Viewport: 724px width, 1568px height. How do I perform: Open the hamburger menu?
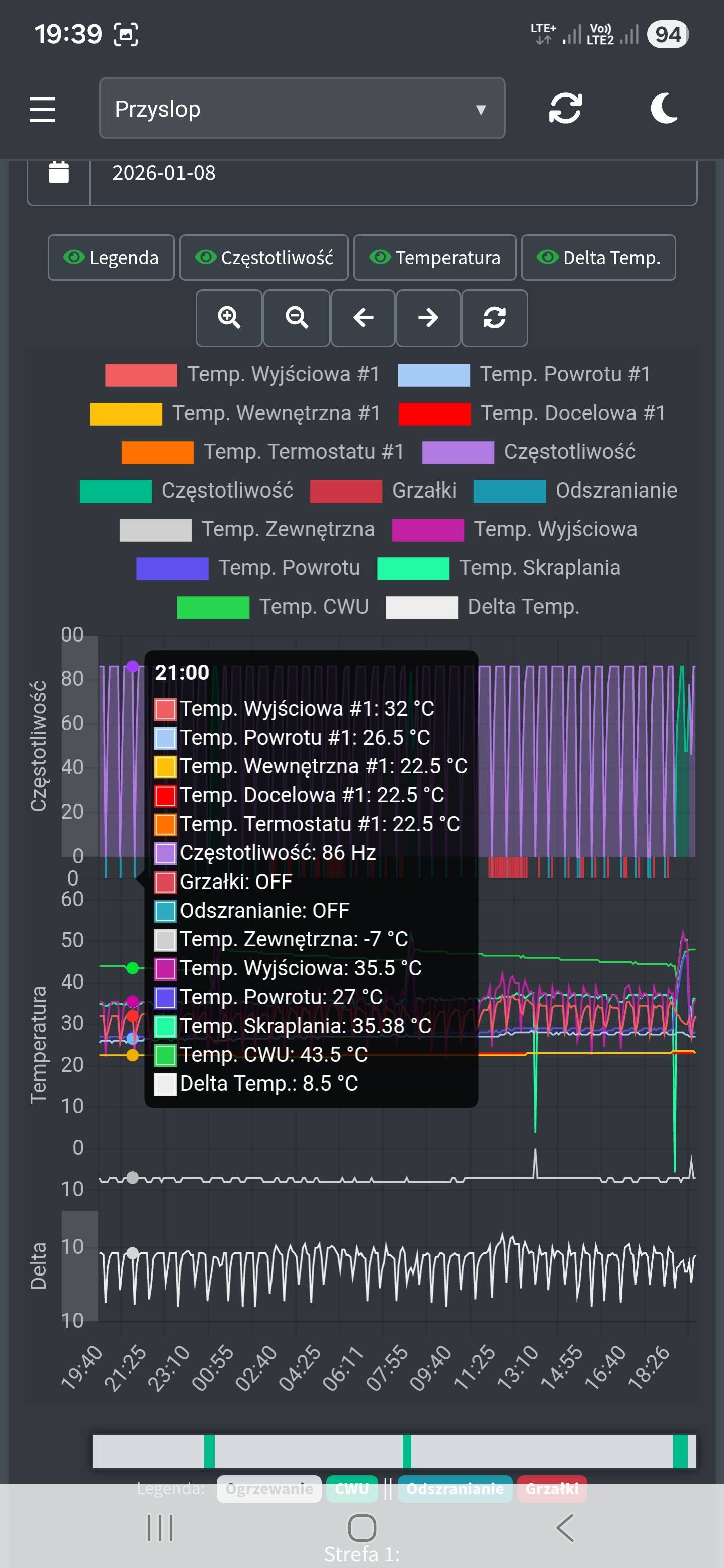43,110
